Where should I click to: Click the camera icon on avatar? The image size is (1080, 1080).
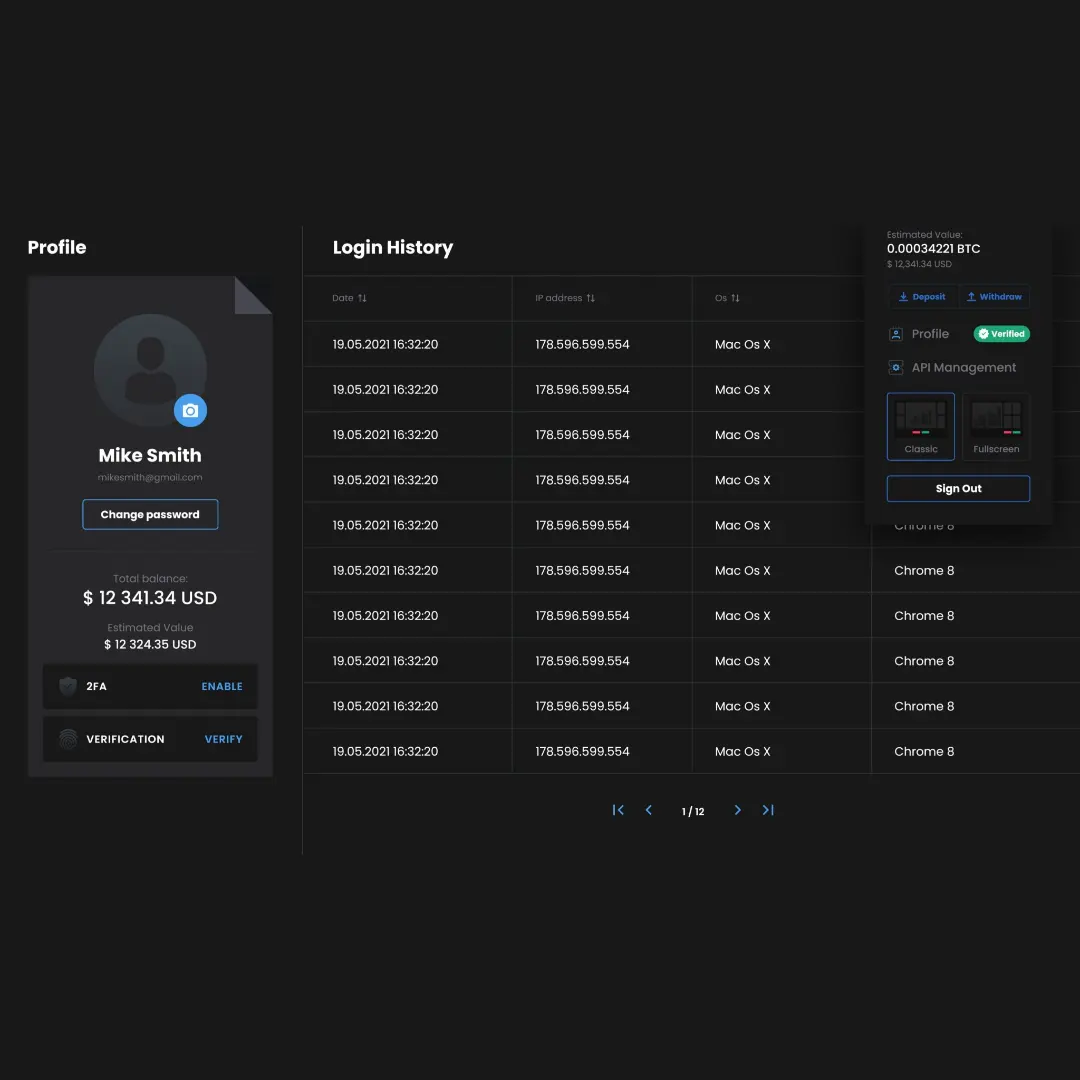coord(190,410)
